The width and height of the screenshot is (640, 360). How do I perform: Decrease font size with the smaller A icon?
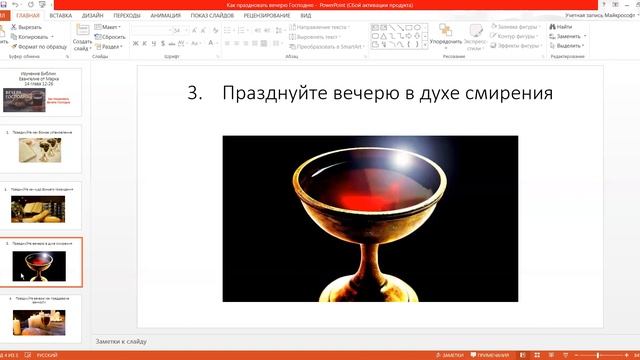tap(204, 31)
